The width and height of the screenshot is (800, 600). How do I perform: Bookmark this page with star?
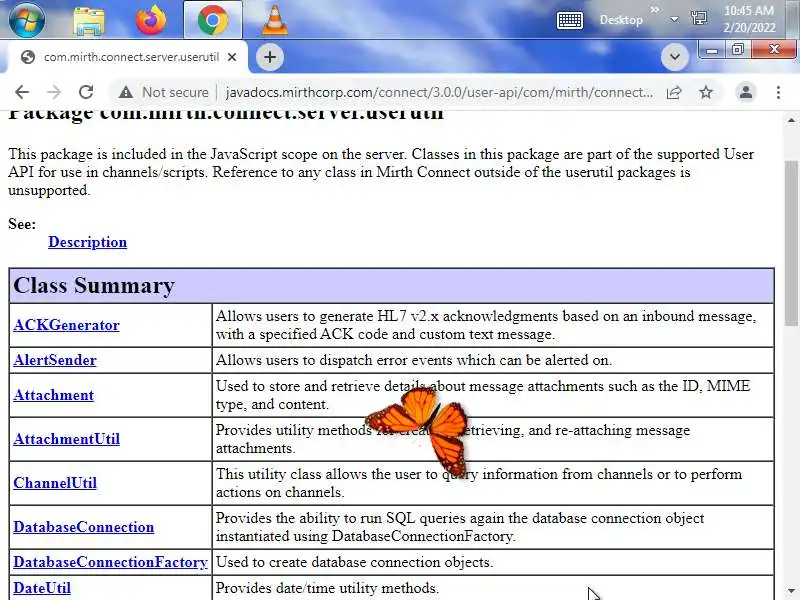click(x=706, y=92)
